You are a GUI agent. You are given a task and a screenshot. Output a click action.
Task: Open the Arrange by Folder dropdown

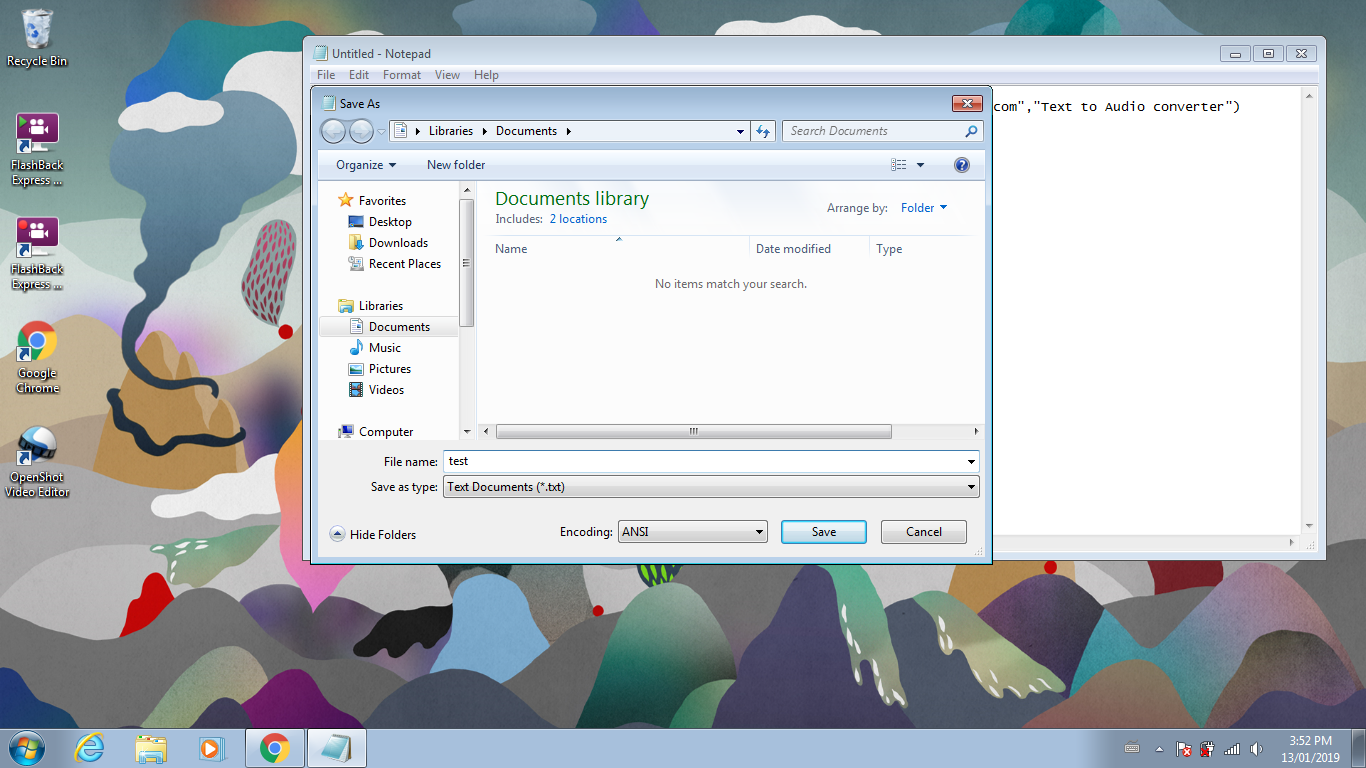[x=921, y=208]
